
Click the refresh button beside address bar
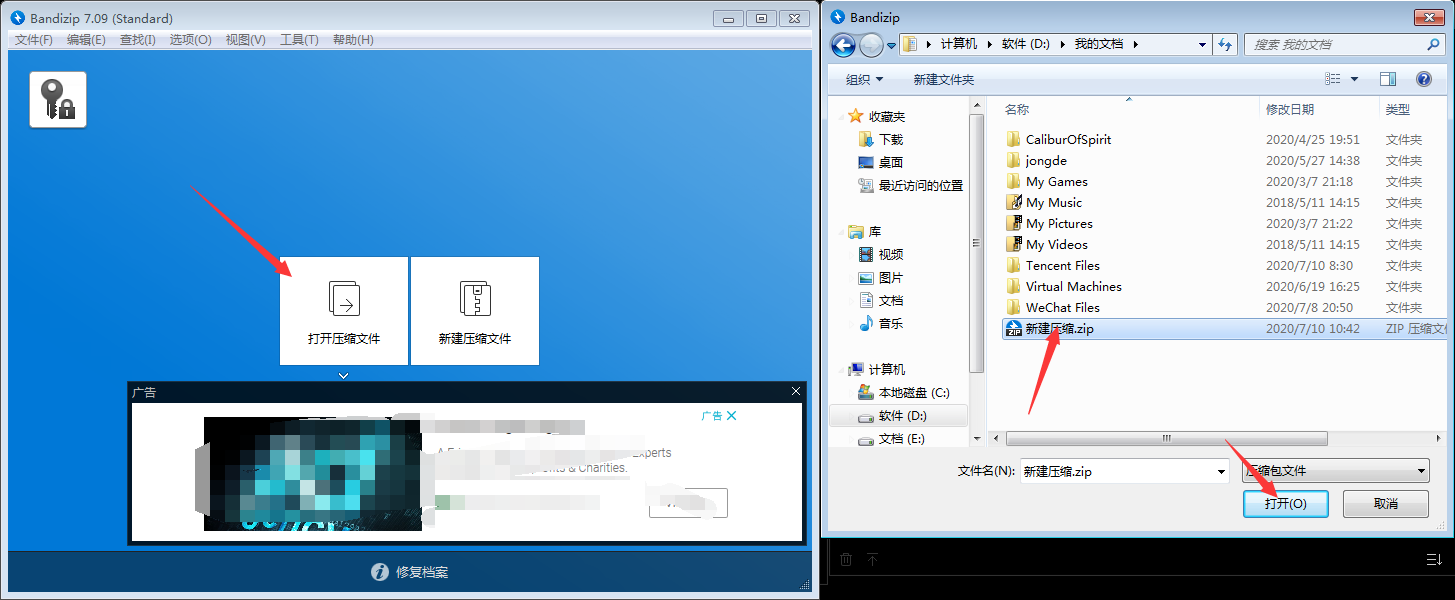1226,44
